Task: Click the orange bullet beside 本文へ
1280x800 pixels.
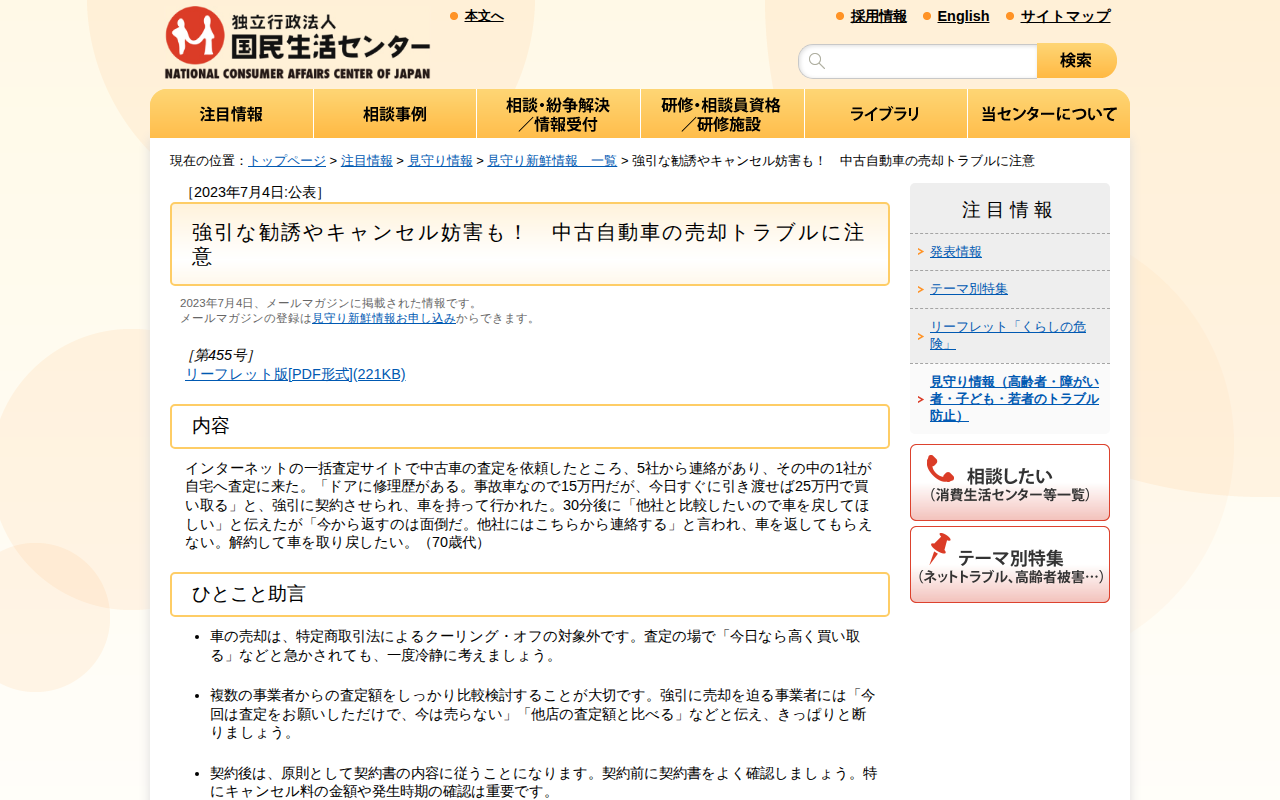Action: coord(454,16)
